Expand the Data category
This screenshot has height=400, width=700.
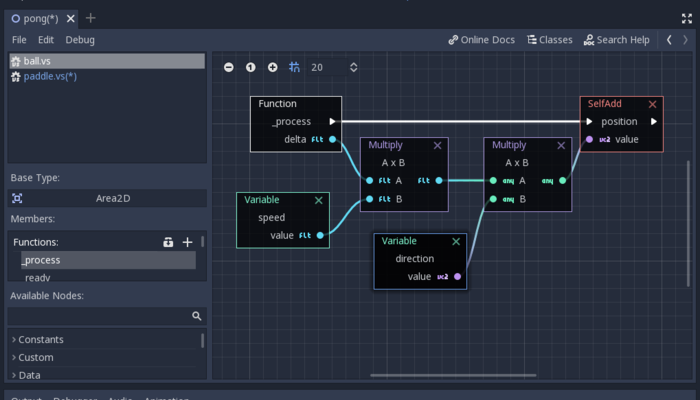(29, 375)
